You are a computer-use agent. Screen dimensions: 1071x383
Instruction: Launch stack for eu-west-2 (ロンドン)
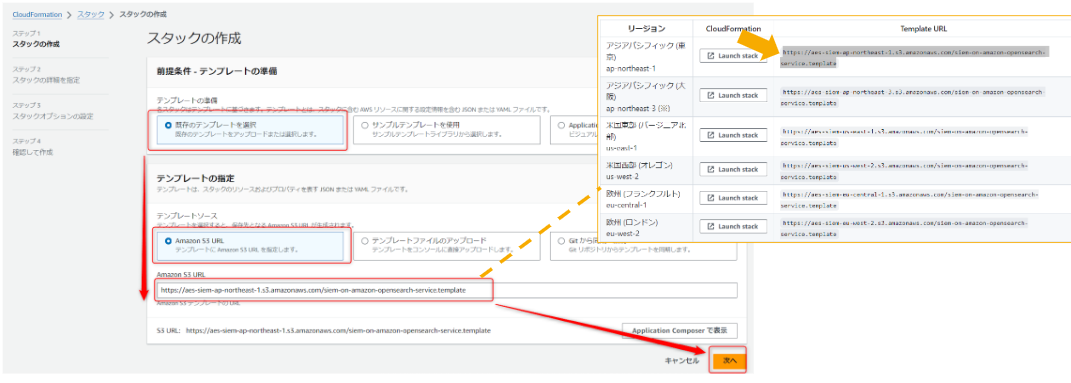pyautogui.click(x=733, y=227)
